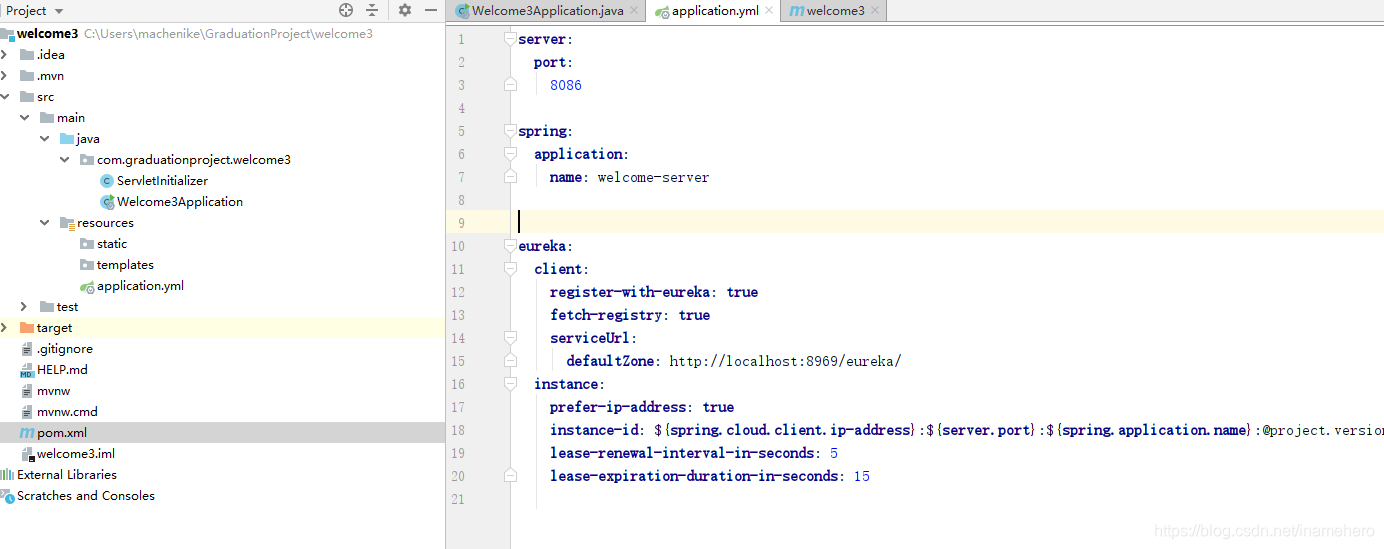Select Scratches and Consoles node
This screenshot has width=1384, height=549.
point(86,495)
